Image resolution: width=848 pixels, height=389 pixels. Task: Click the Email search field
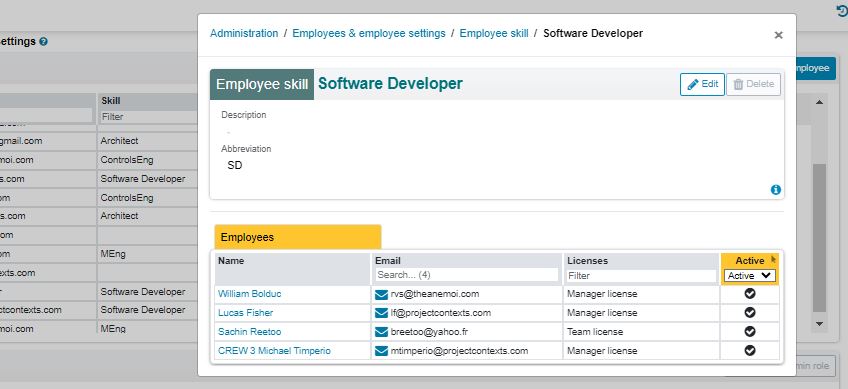click(x=467, y=275)
